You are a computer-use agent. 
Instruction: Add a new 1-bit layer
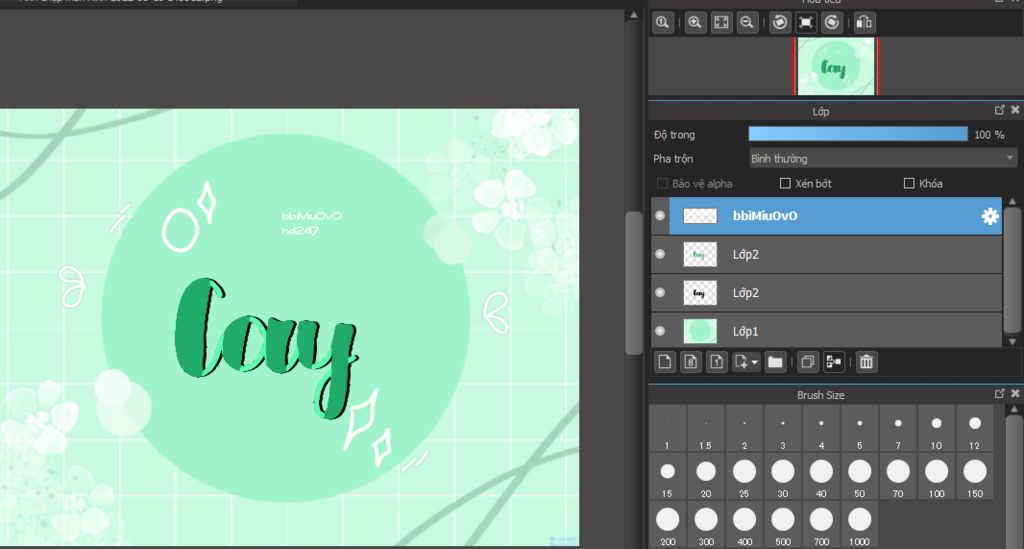(x=716, y=362)
